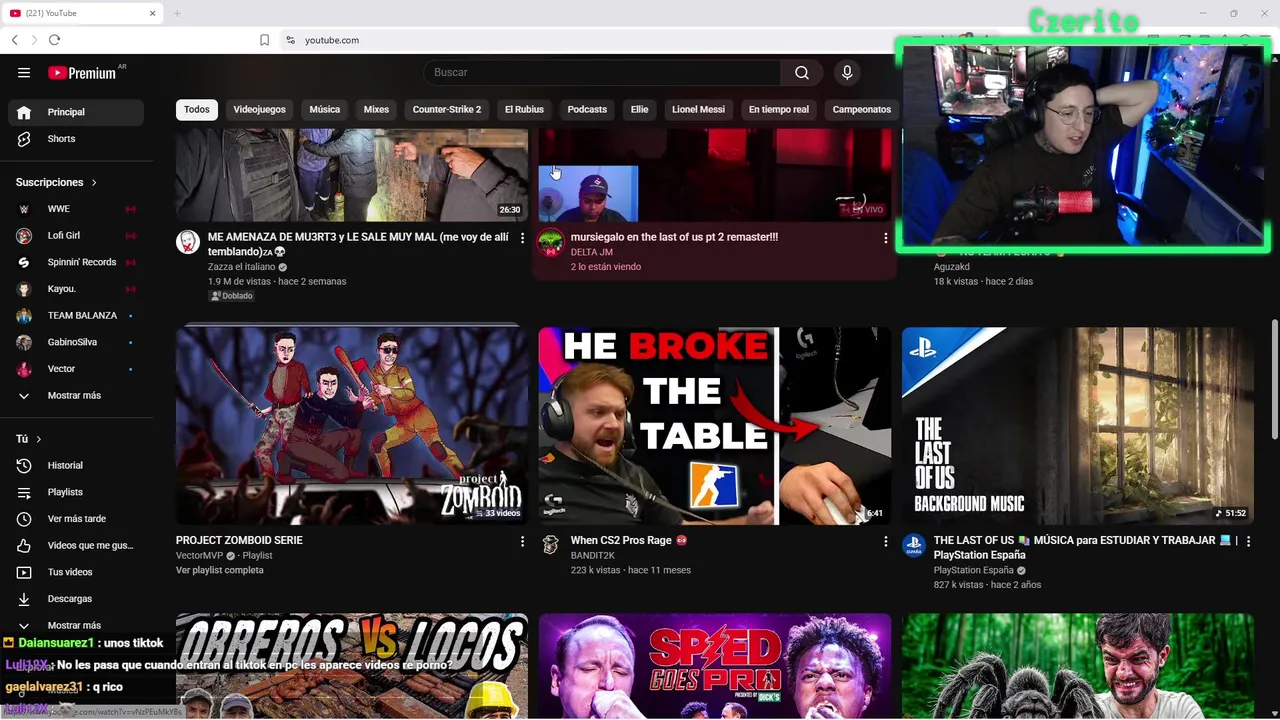Click the page vertical scrollbar

(x=1274, y=380)
